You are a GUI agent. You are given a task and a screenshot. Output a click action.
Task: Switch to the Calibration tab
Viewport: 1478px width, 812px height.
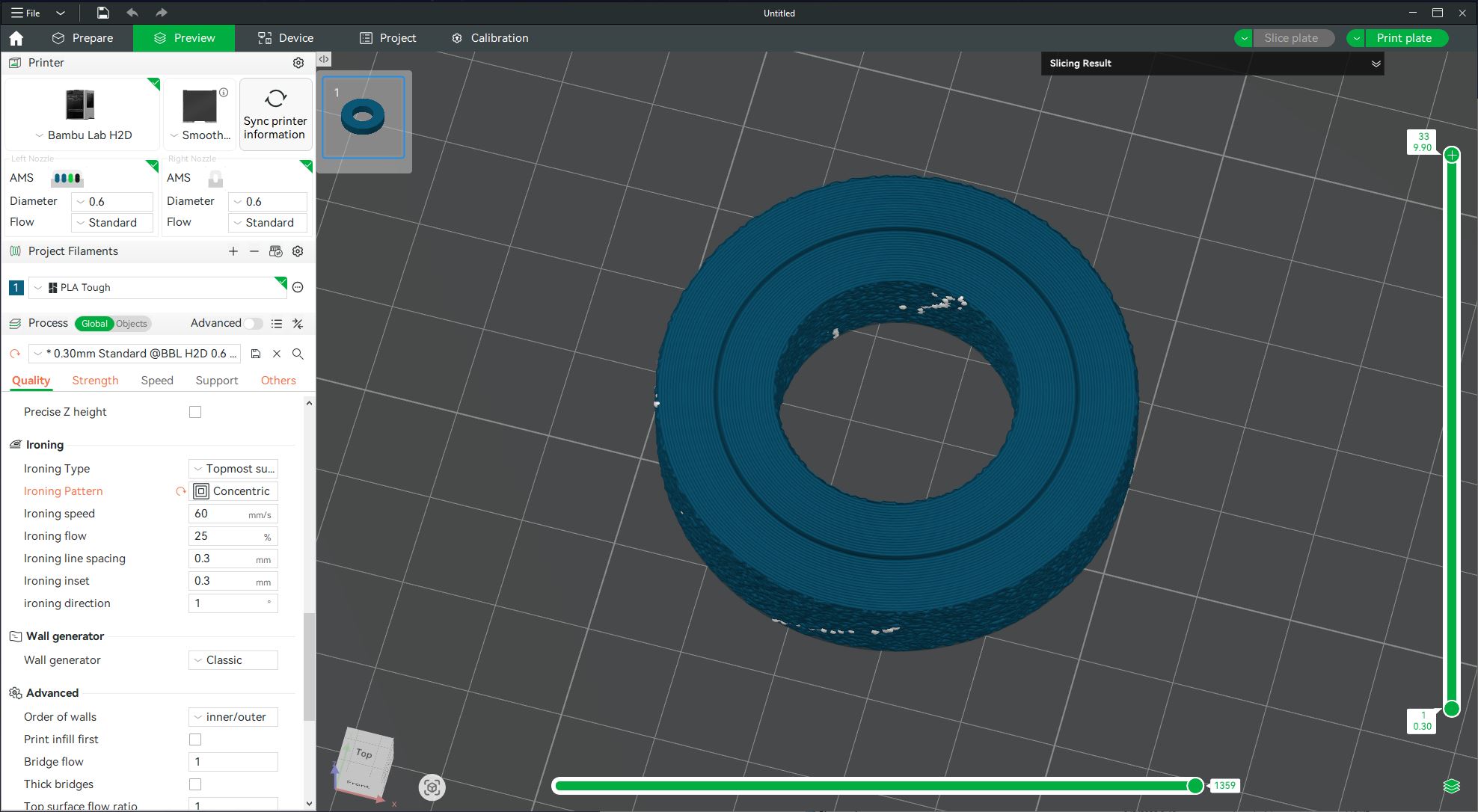pyautogui.click(x=490, y=38)
